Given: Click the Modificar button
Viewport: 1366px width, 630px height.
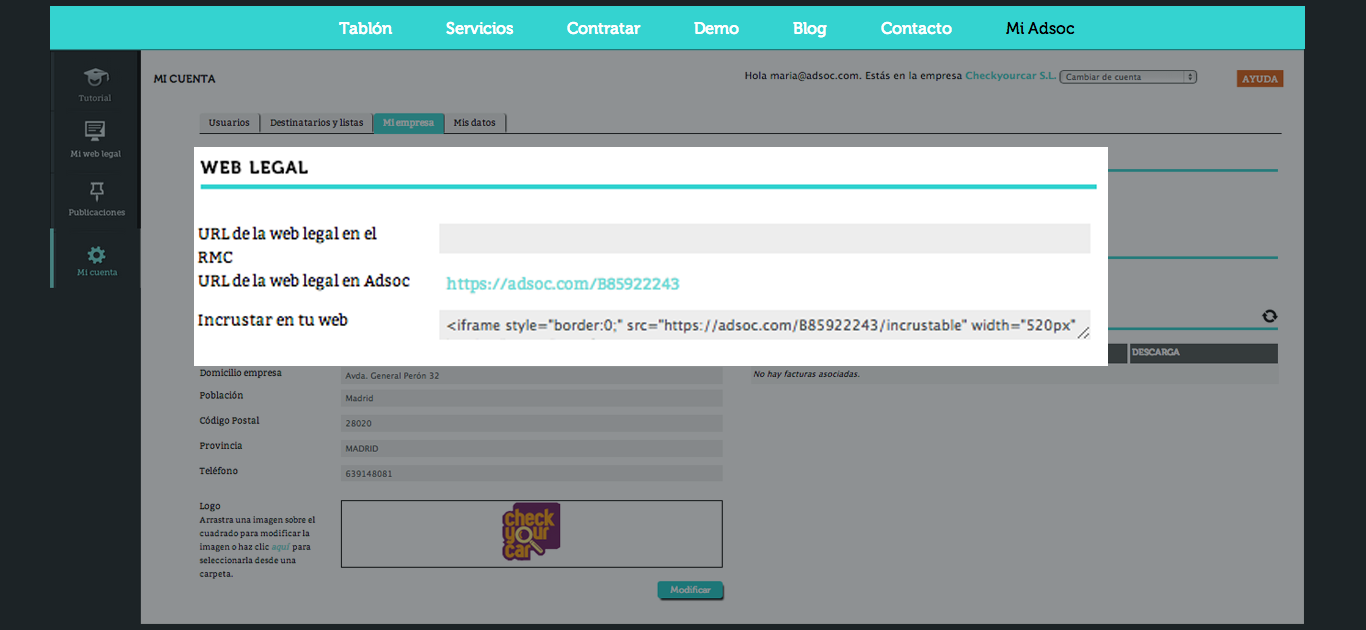Looking at the screenshot, I should point(690,590).
